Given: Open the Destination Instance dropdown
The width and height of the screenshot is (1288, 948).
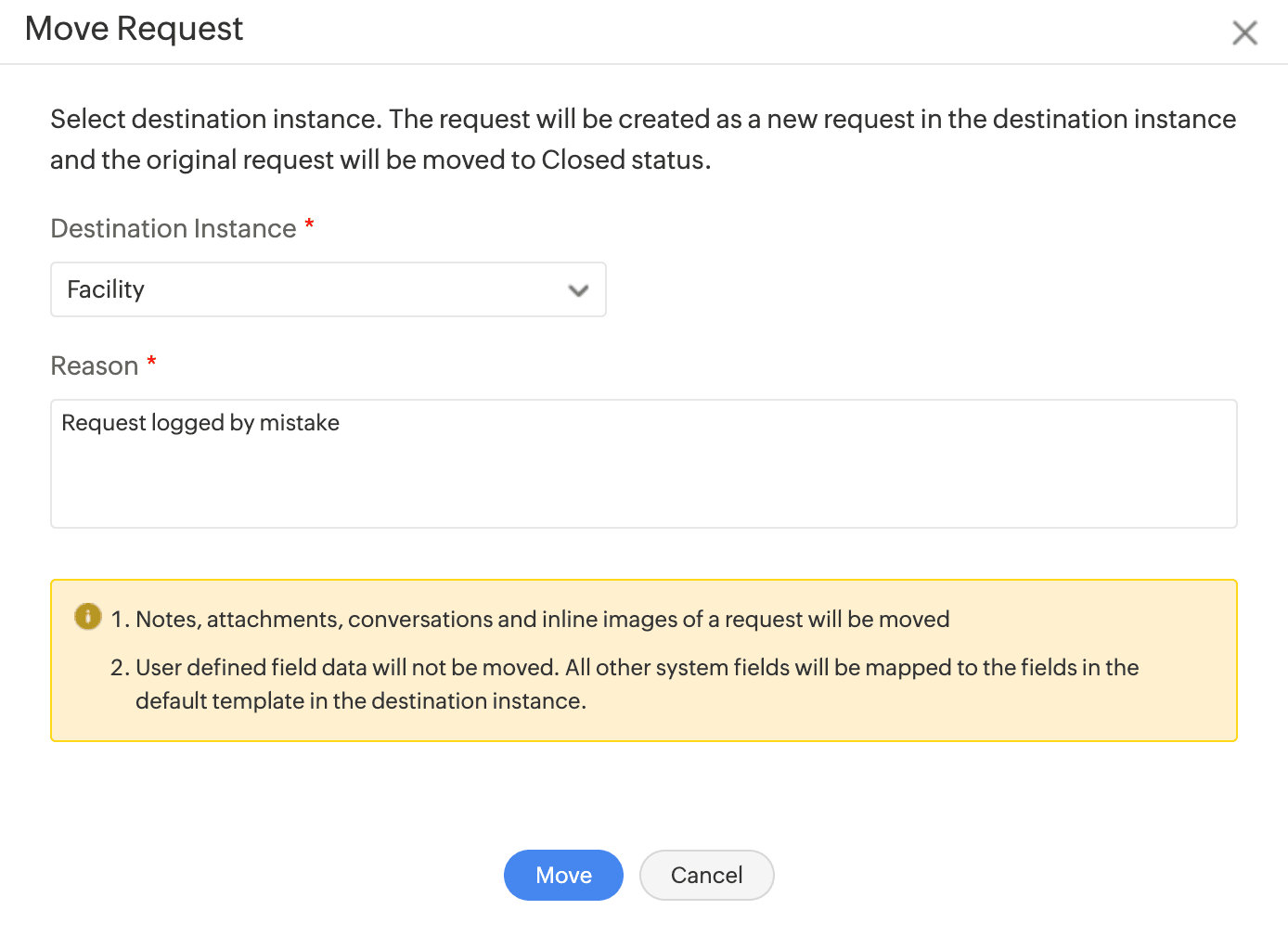Looking at the screenshot, I should tap(328, 289).
